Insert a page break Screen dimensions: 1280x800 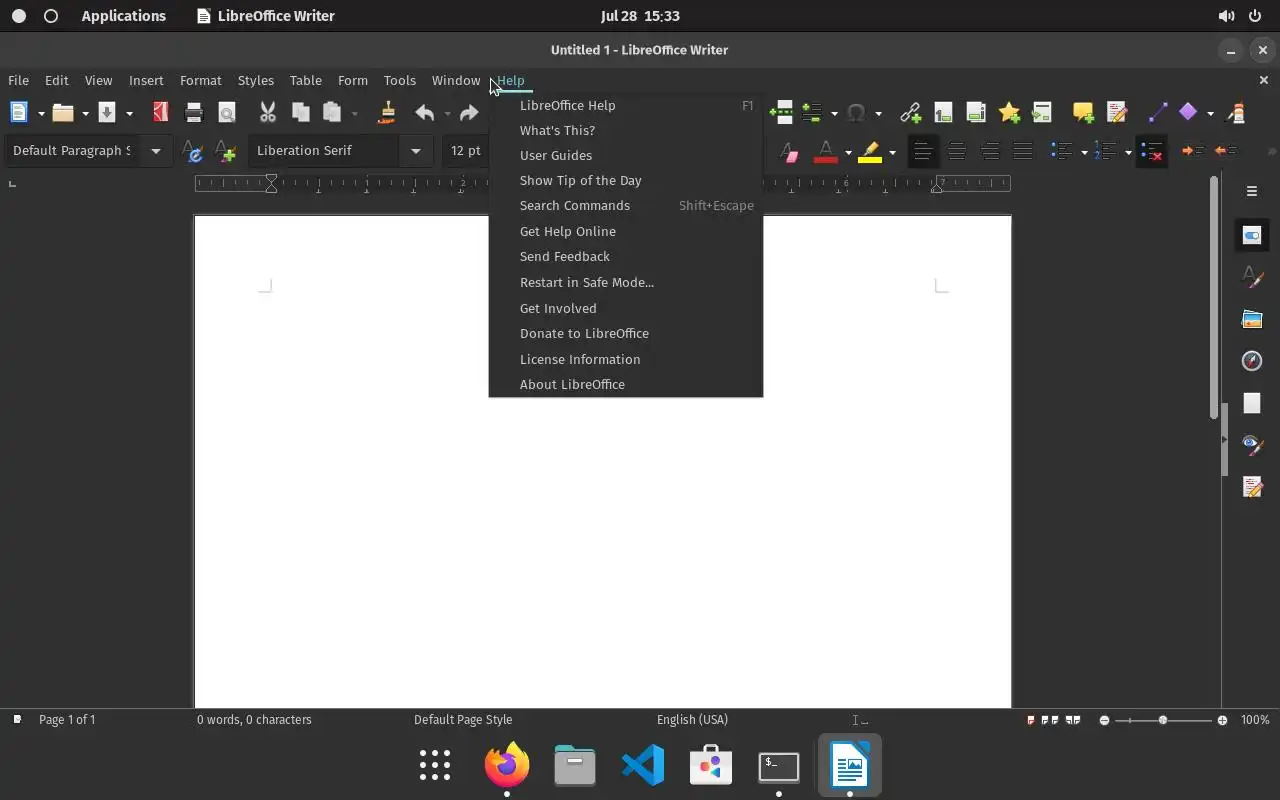coord(781,113)
